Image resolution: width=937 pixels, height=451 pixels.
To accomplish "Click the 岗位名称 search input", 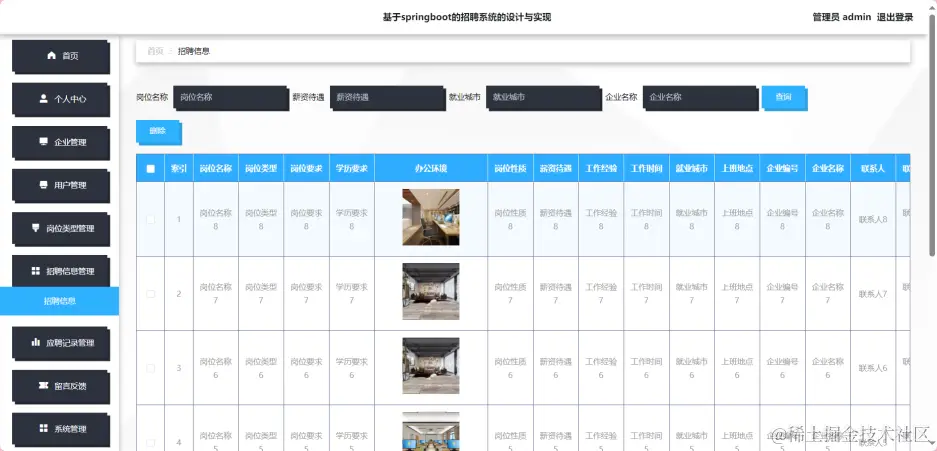I will [231, 98].
